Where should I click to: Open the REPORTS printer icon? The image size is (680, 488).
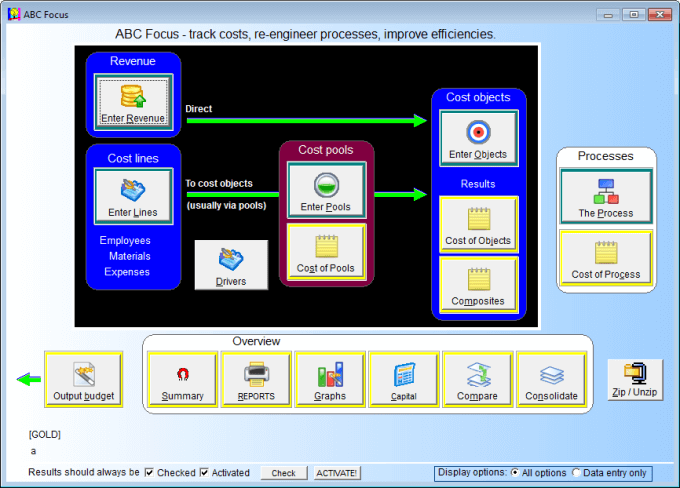pos(256,380)
